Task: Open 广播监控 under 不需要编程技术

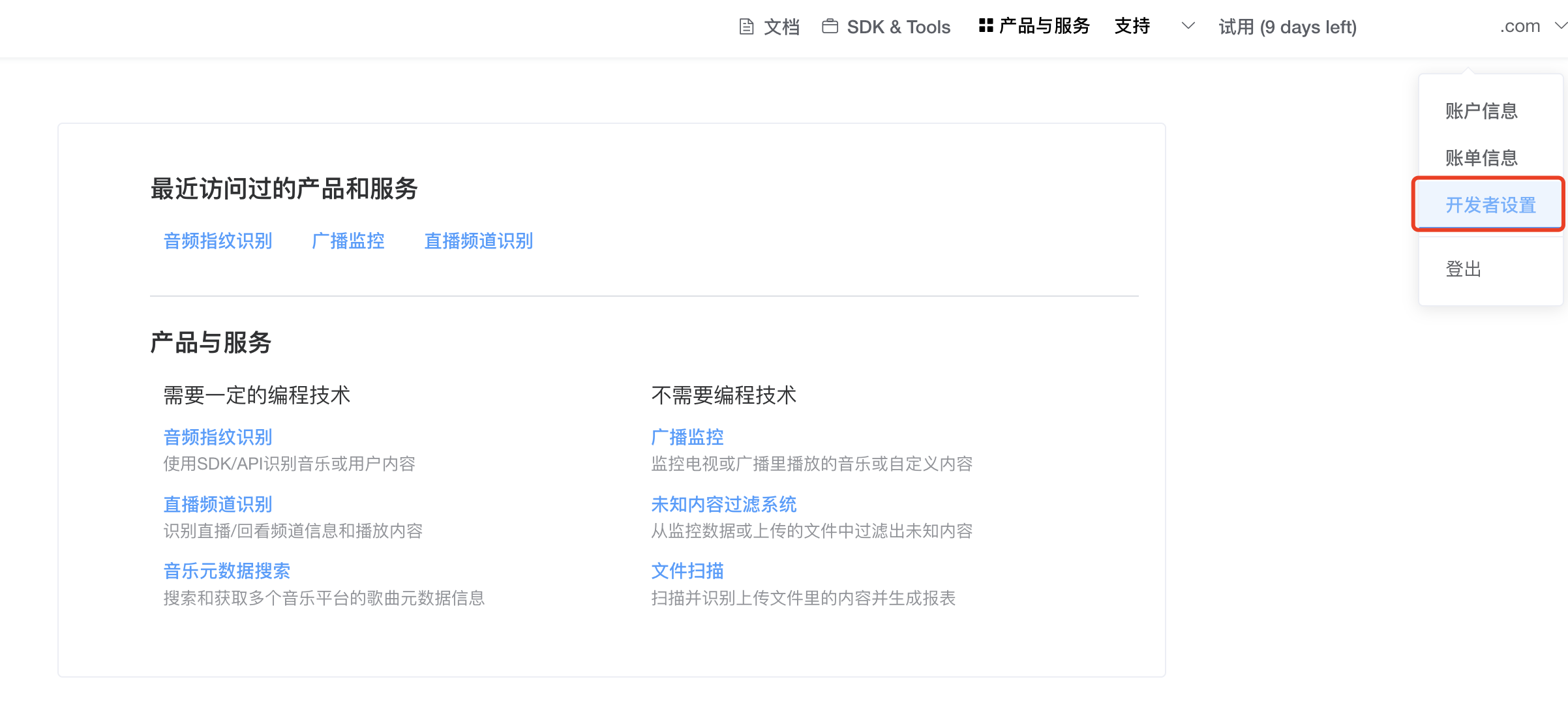Action: pos(687,437)
